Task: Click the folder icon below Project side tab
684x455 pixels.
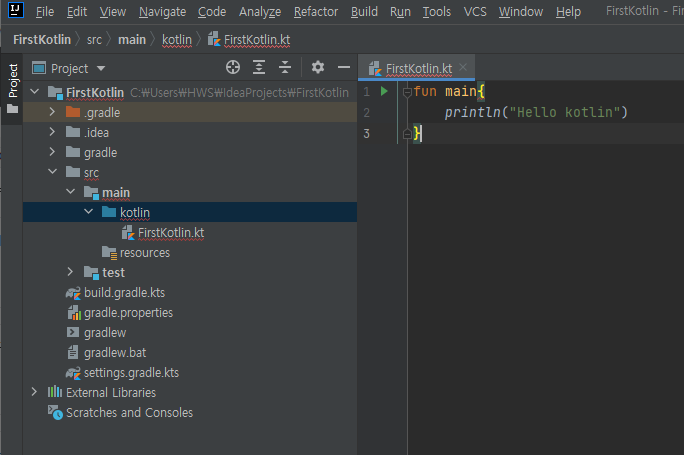Action: (13, 109)
